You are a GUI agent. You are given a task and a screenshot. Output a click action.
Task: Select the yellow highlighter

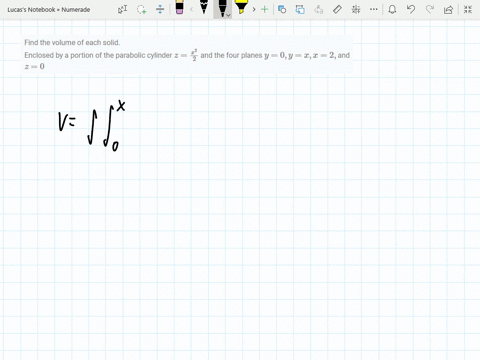pyautogui.click(x=241, y=7)
